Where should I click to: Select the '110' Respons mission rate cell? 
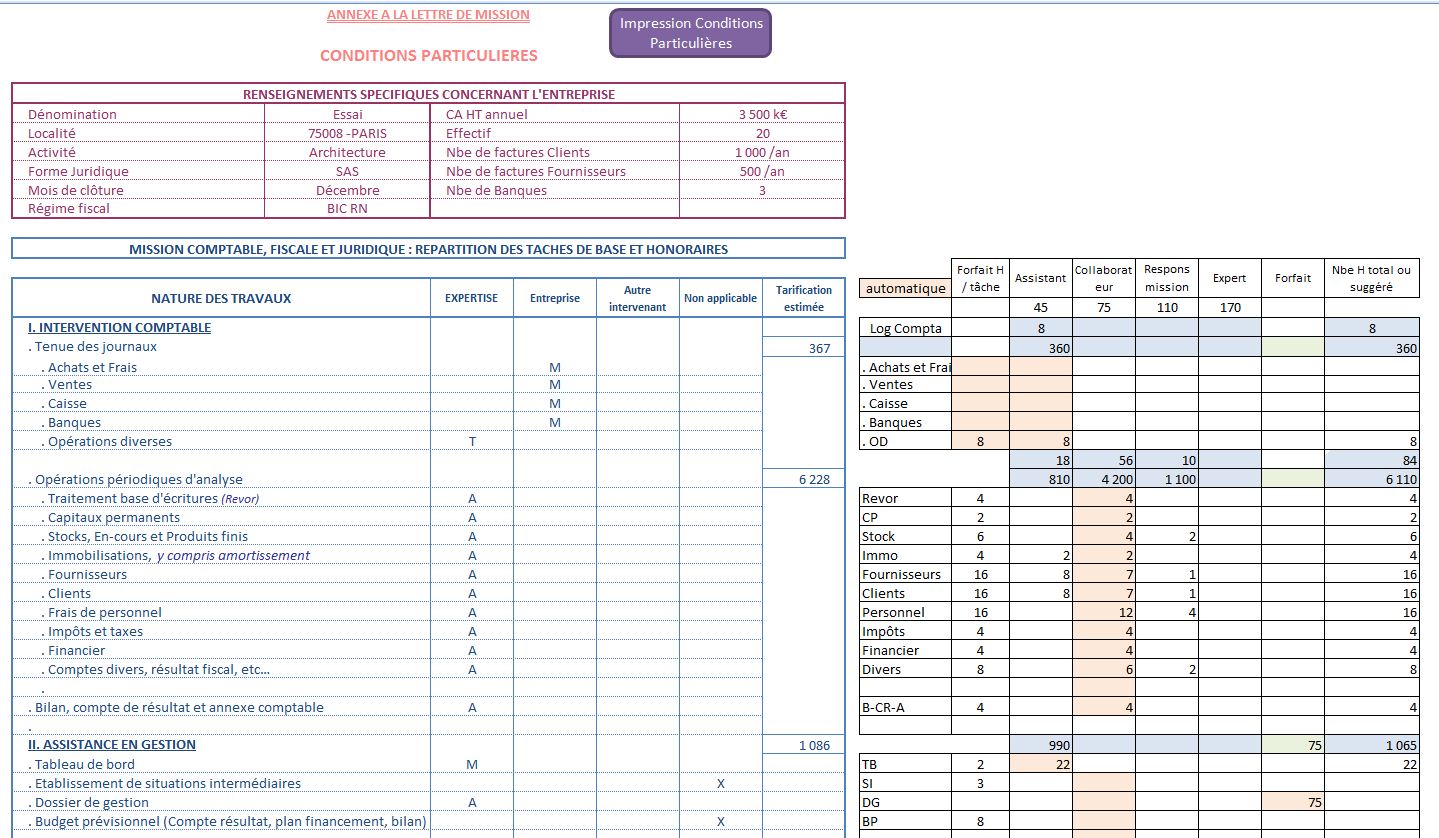point(1167,307)
